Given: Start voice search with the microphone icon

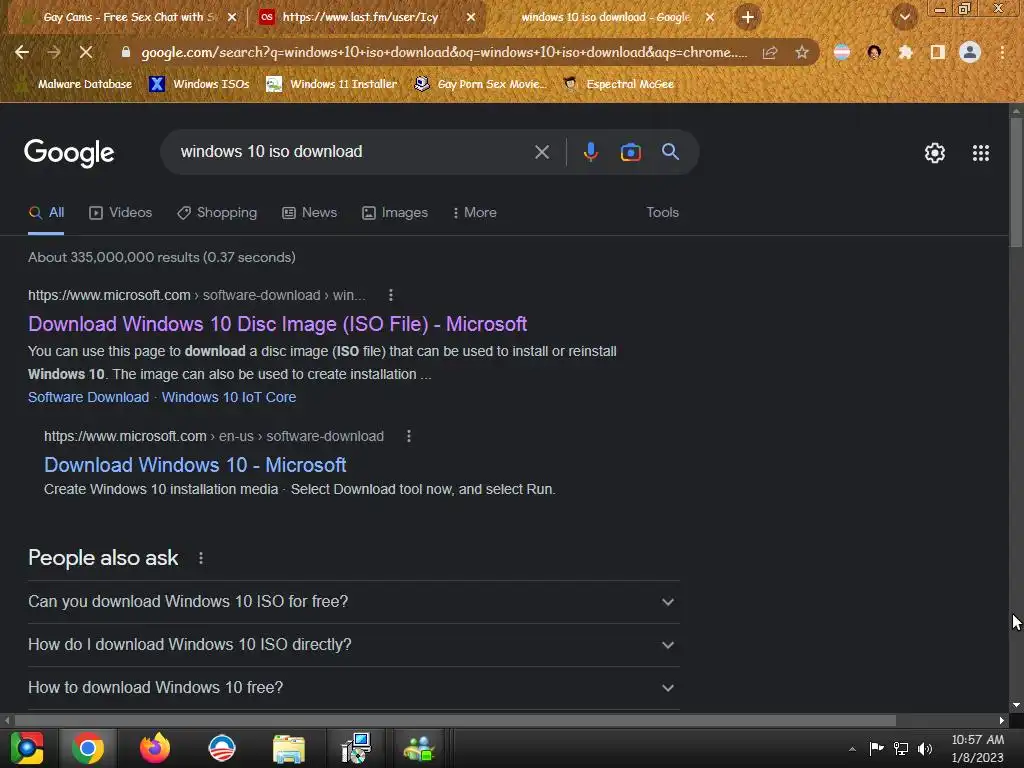Looking at the screenshot, I should (590, 152).
